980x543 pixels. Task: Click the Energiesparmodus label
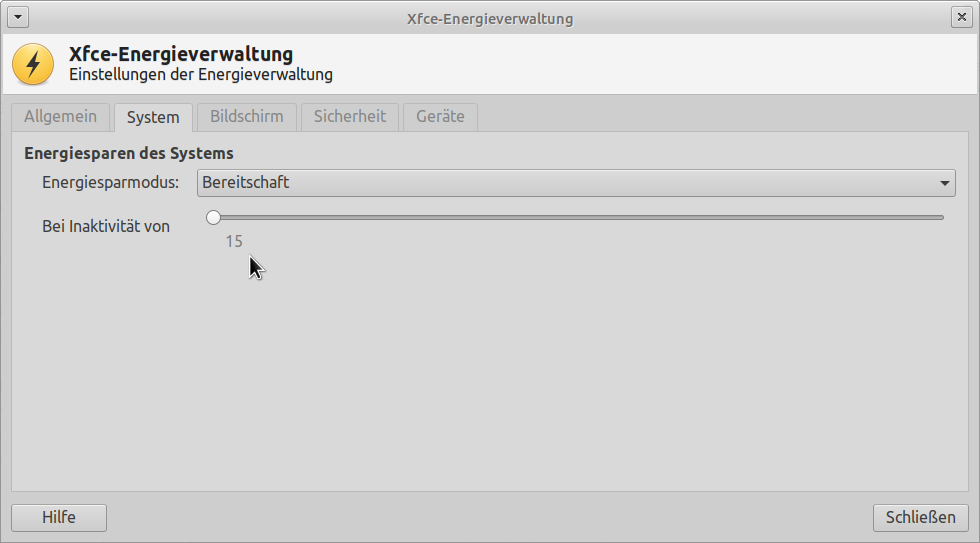(111, 182)
